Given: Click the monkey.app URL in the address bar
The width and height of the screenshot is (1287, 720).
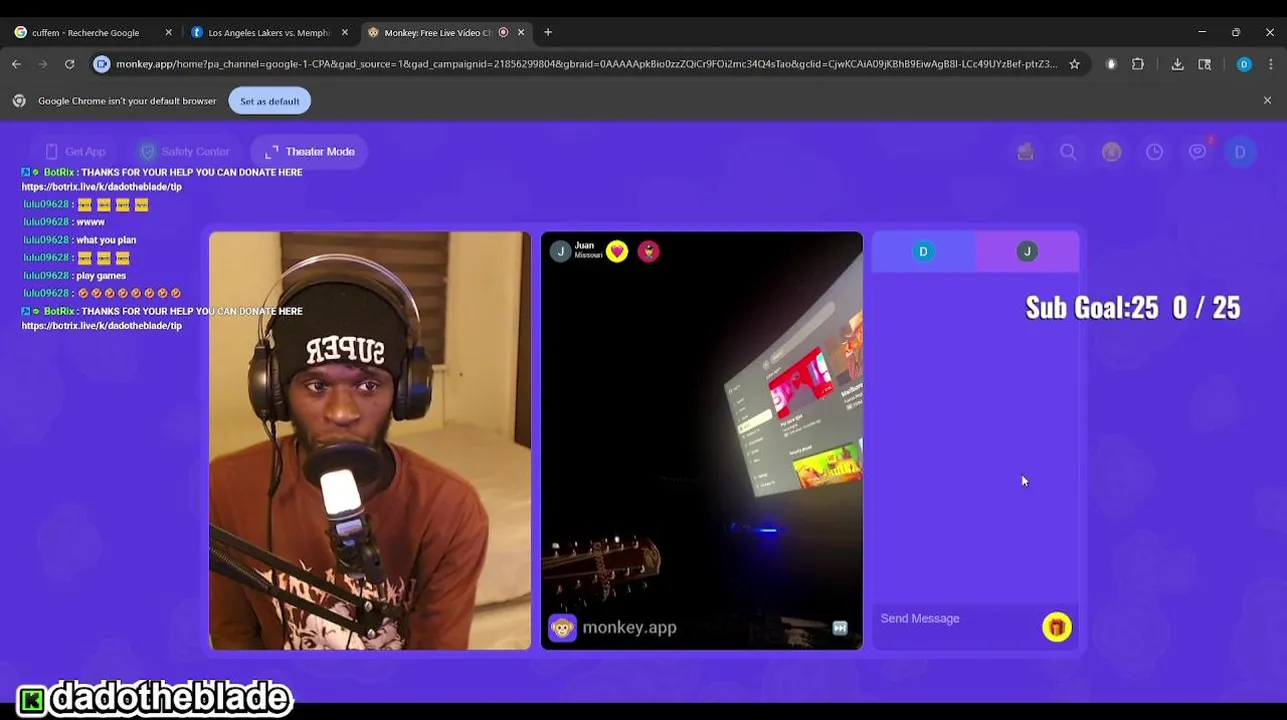Looking at the screenshot, I should click(x=586, y=64).
